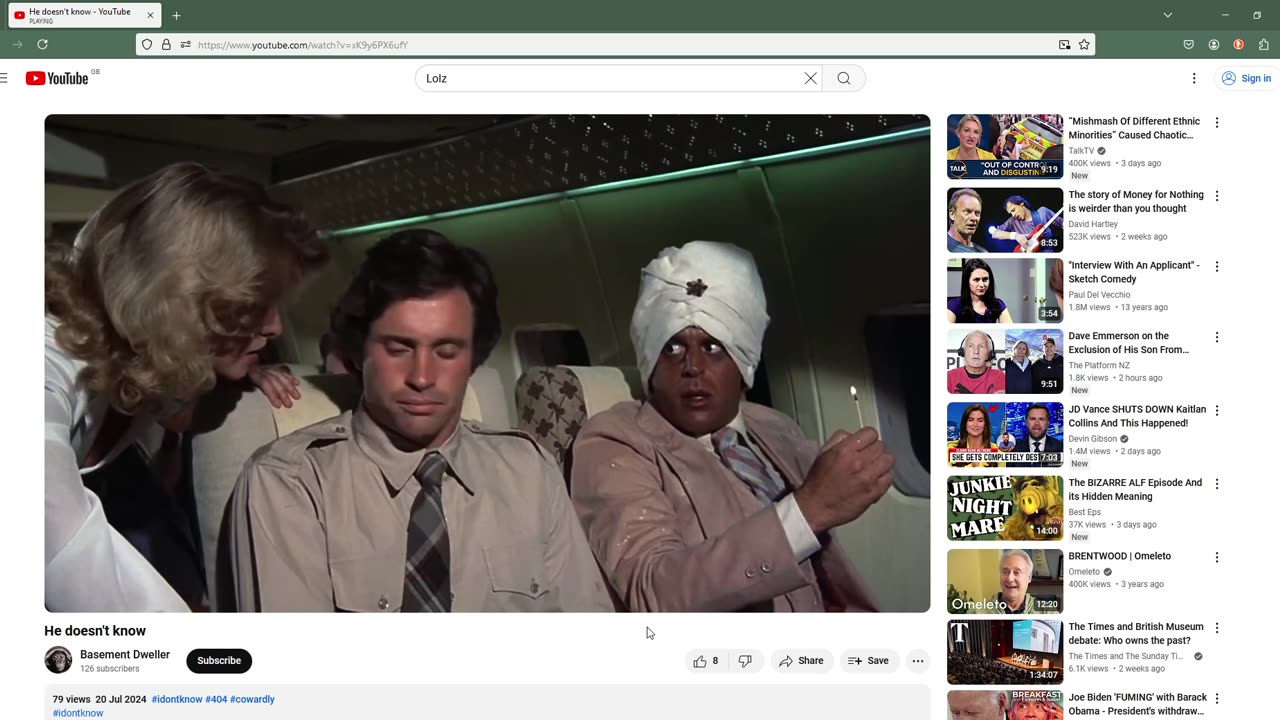The width and height of the screenshot is (1280, 720).
Task: Open the YouTube home logo
Action: point(57,78)
